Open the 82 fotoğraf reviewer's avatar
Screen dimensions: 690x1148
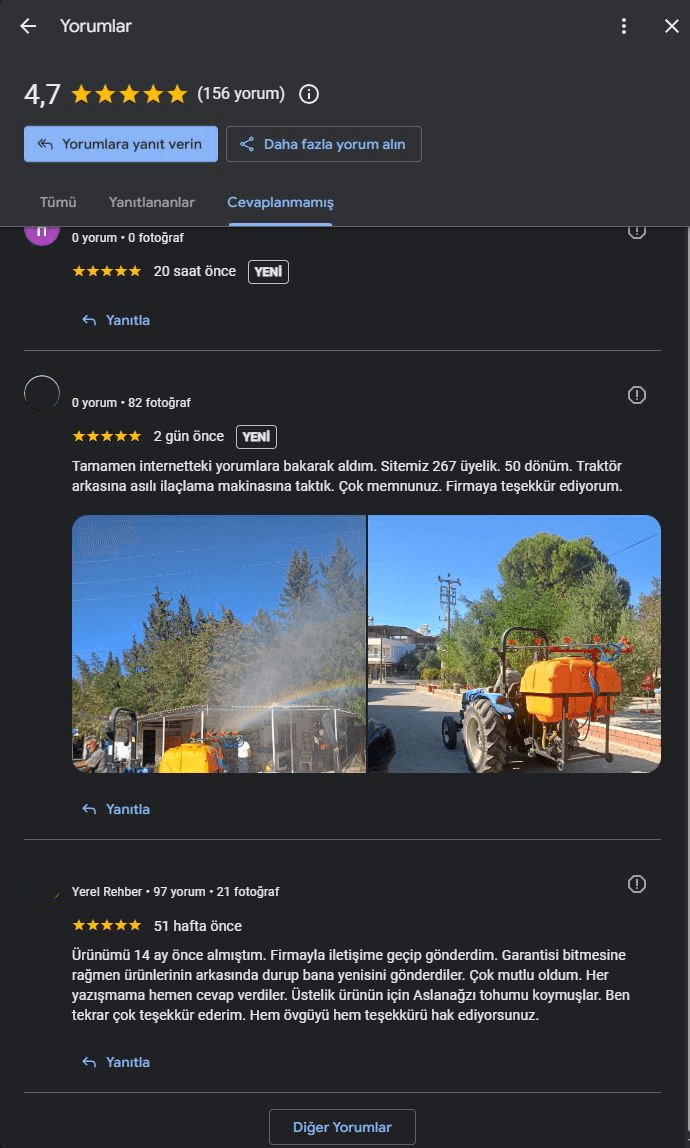[x=42, y=393]
